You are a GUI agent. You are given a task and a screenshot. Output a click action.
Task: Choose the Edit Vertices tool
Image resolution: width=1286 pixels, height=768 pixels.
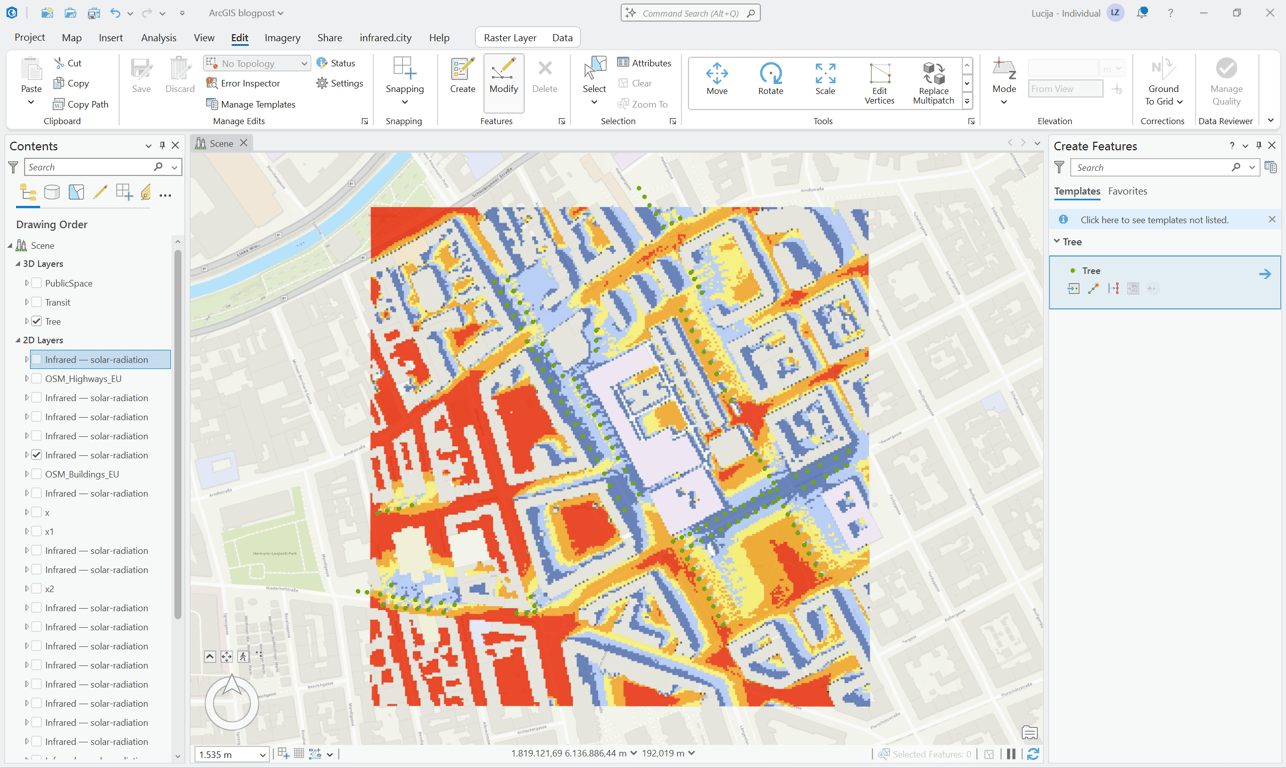coord(879,83)
